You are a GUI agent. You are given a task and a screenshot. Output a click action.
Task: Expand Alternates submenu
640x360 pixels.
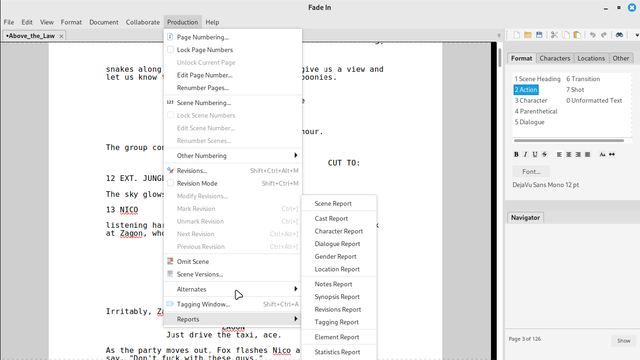click(233, 289)
